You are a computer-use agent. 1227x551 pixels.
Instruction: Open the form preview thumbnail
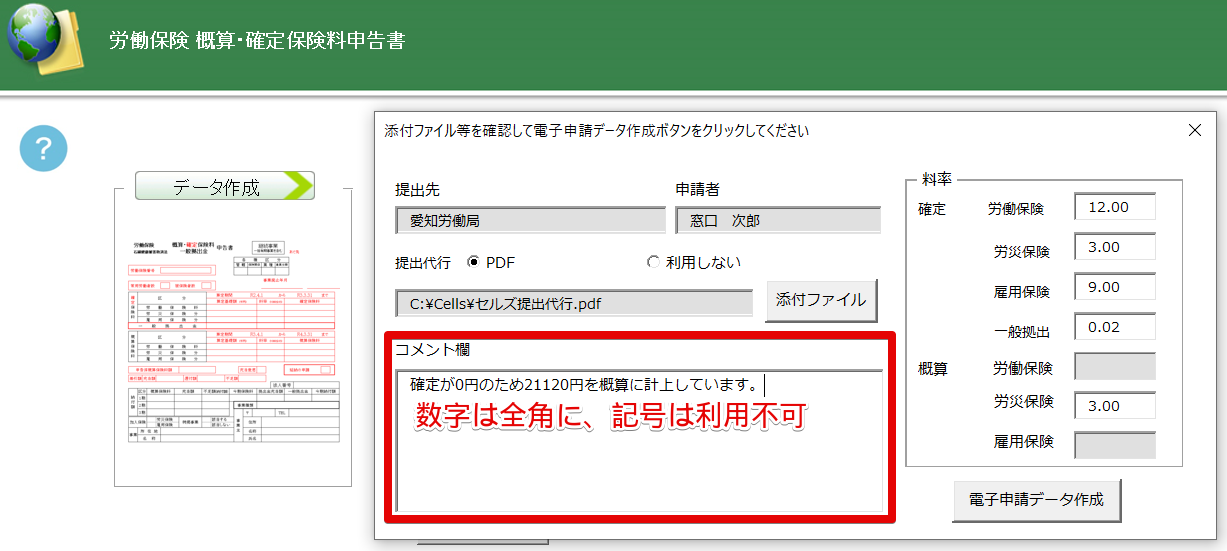233,341
